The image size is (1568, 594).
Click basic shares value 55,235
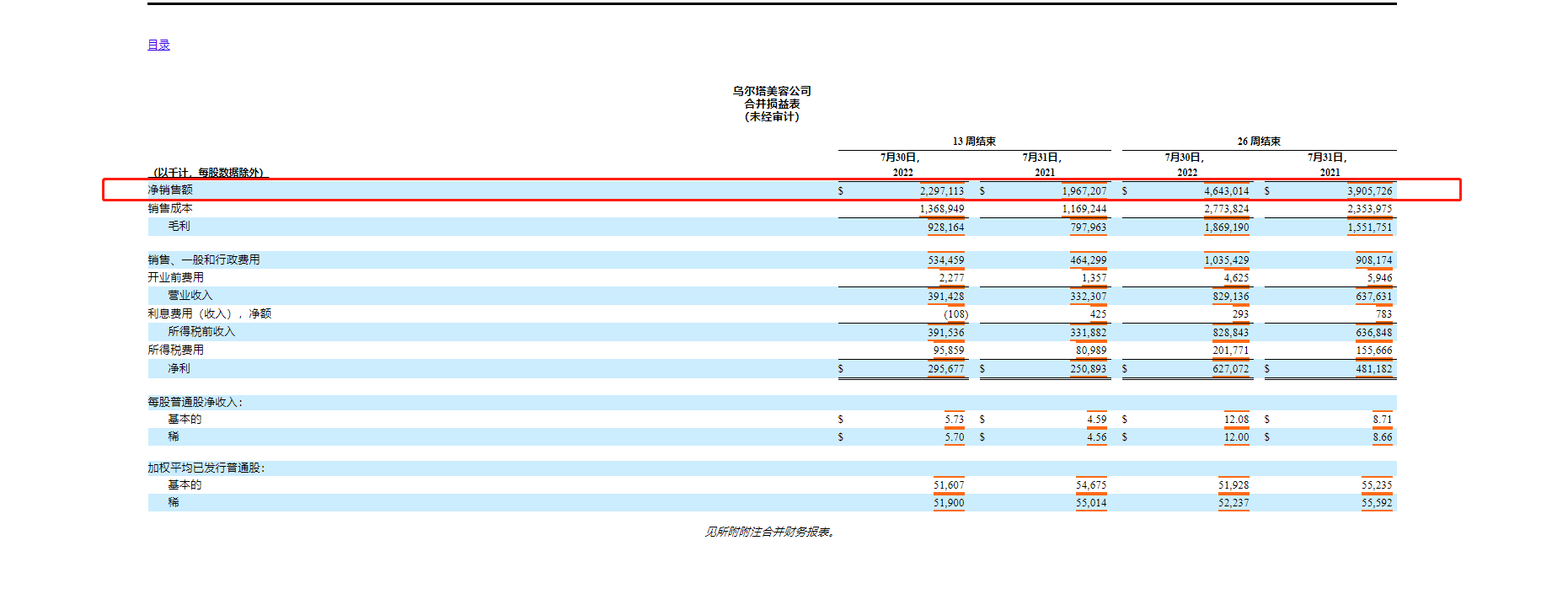point(1377,485)
